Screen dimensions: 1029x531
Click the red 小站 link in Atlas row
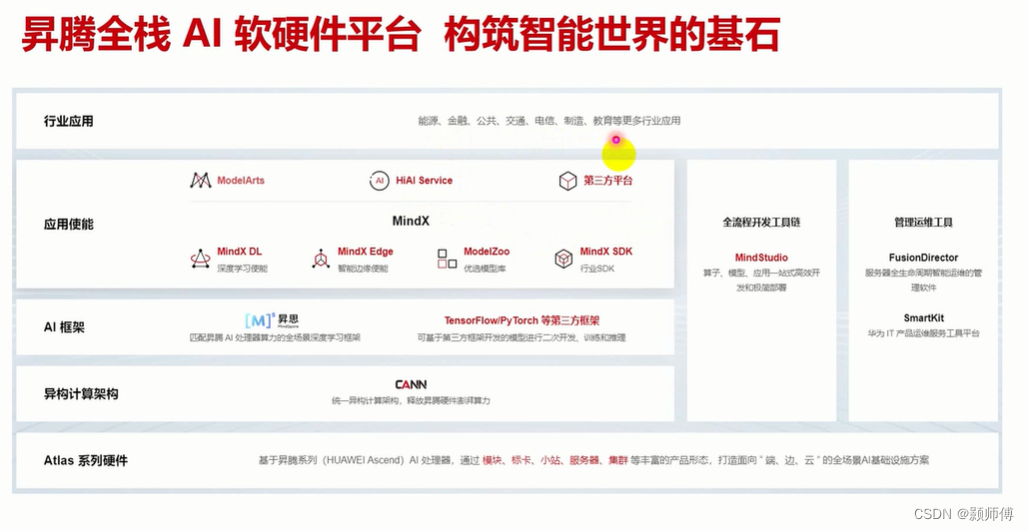[551, 460]
